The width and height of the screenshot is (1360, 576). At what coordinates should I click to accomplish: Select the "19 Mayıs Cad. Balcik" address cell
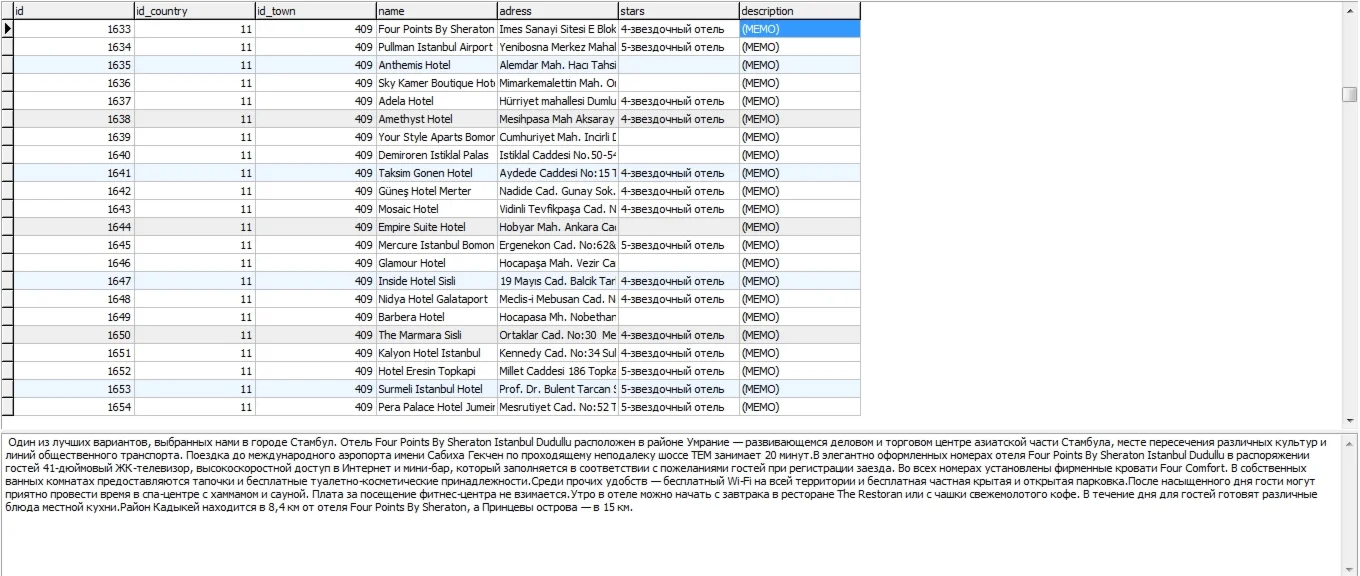click(x=557, y=281)
